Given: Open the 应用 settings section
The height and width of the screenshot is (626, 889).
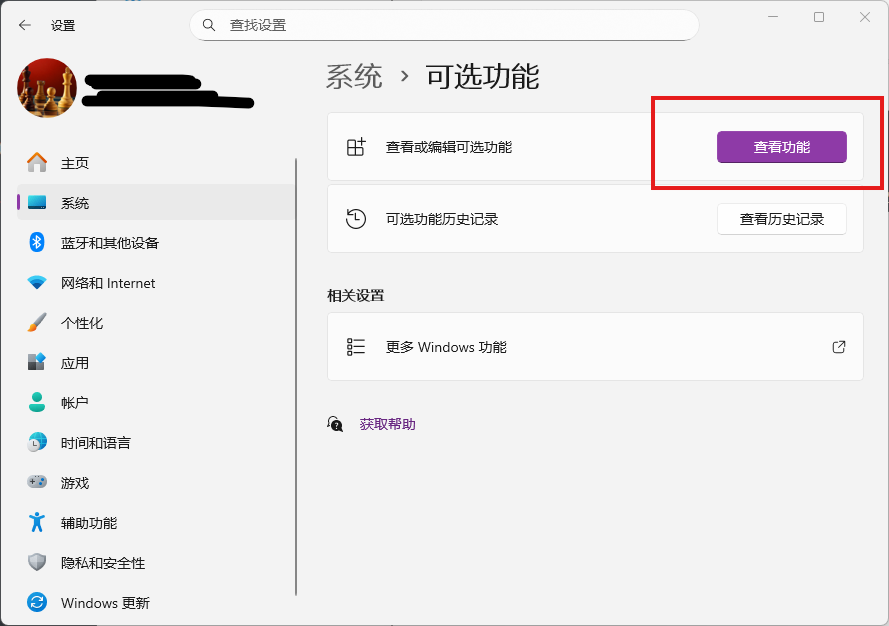Looking at the screenshot, I should [x=75, y=363].
